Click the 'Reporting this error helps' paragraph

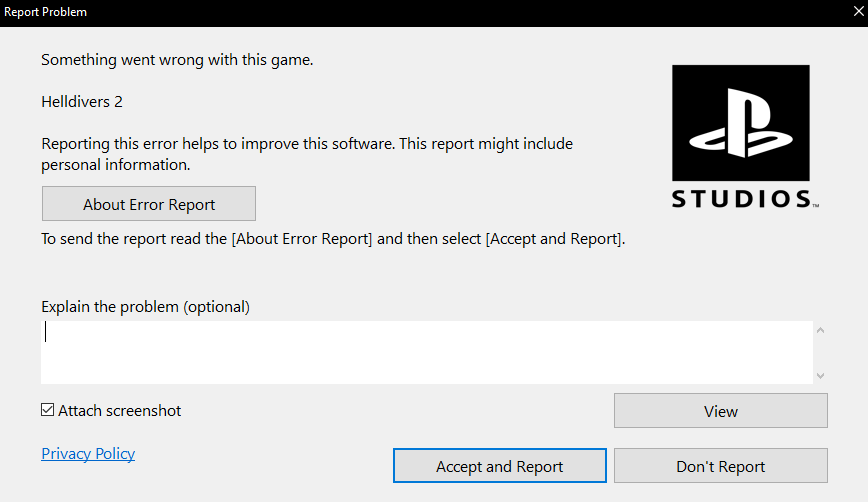tap(307, 154)
